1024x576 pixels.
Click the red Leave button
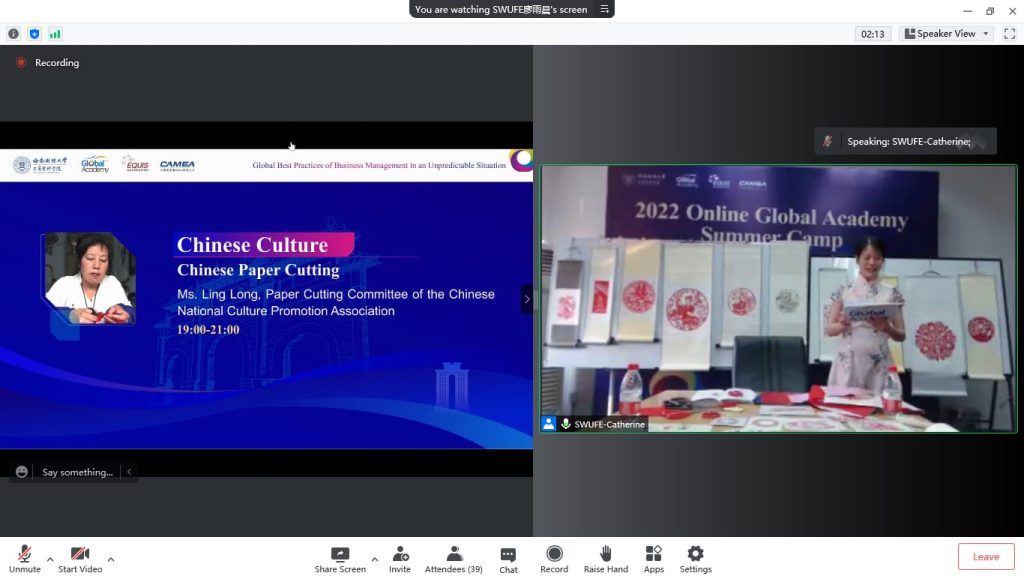pos(985,557)
